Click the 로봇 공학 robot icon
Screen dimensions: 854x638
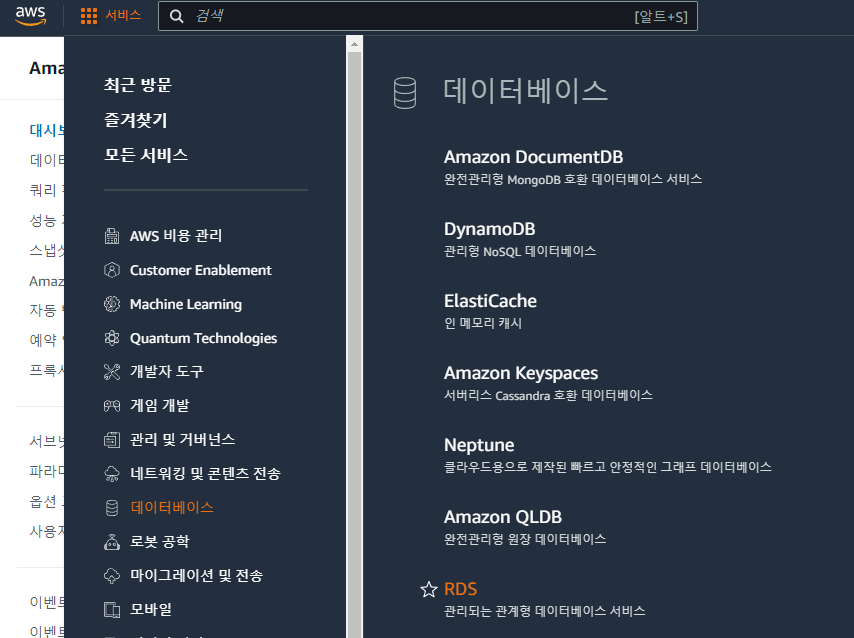112,542
